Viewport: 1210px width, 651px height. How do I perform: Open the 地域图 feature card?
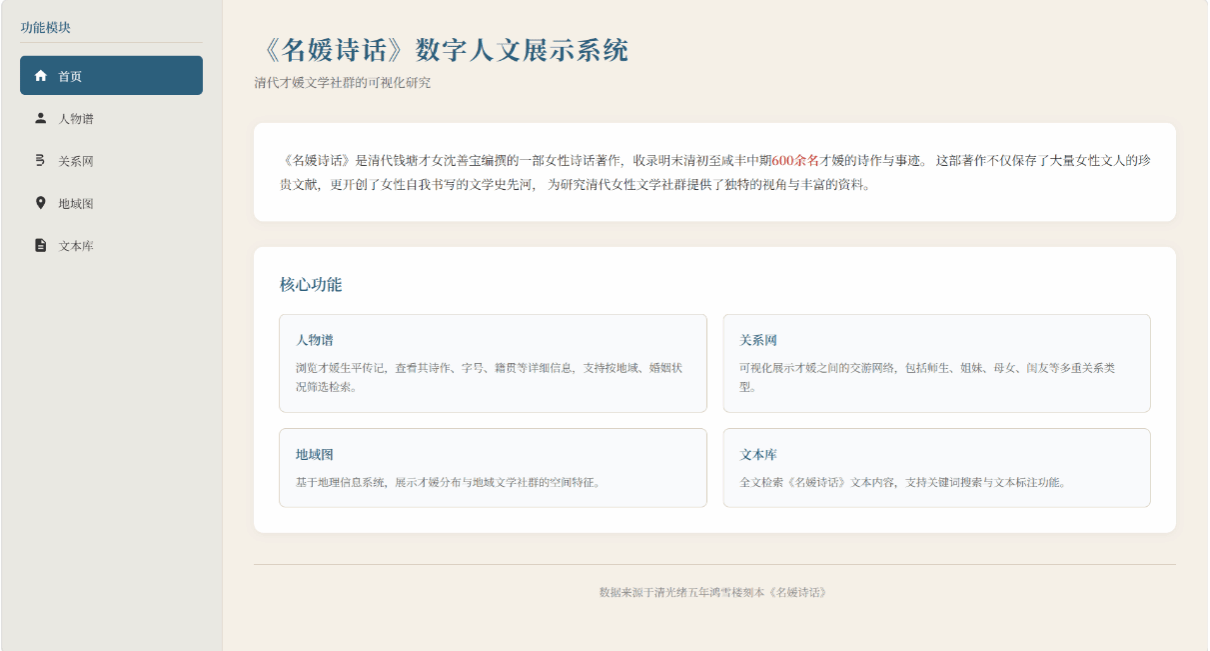pyautogui.click(x=493, y=468)
